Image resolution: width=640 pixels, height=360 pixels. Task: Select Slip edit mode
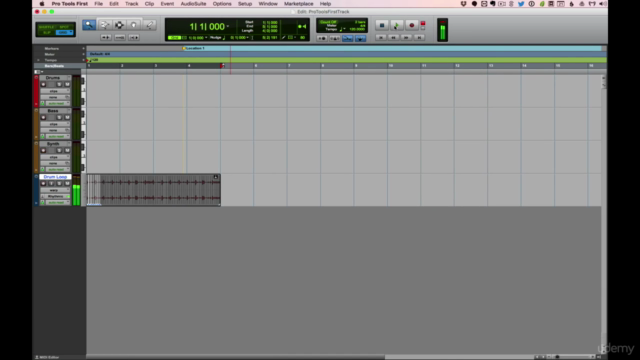47,33
